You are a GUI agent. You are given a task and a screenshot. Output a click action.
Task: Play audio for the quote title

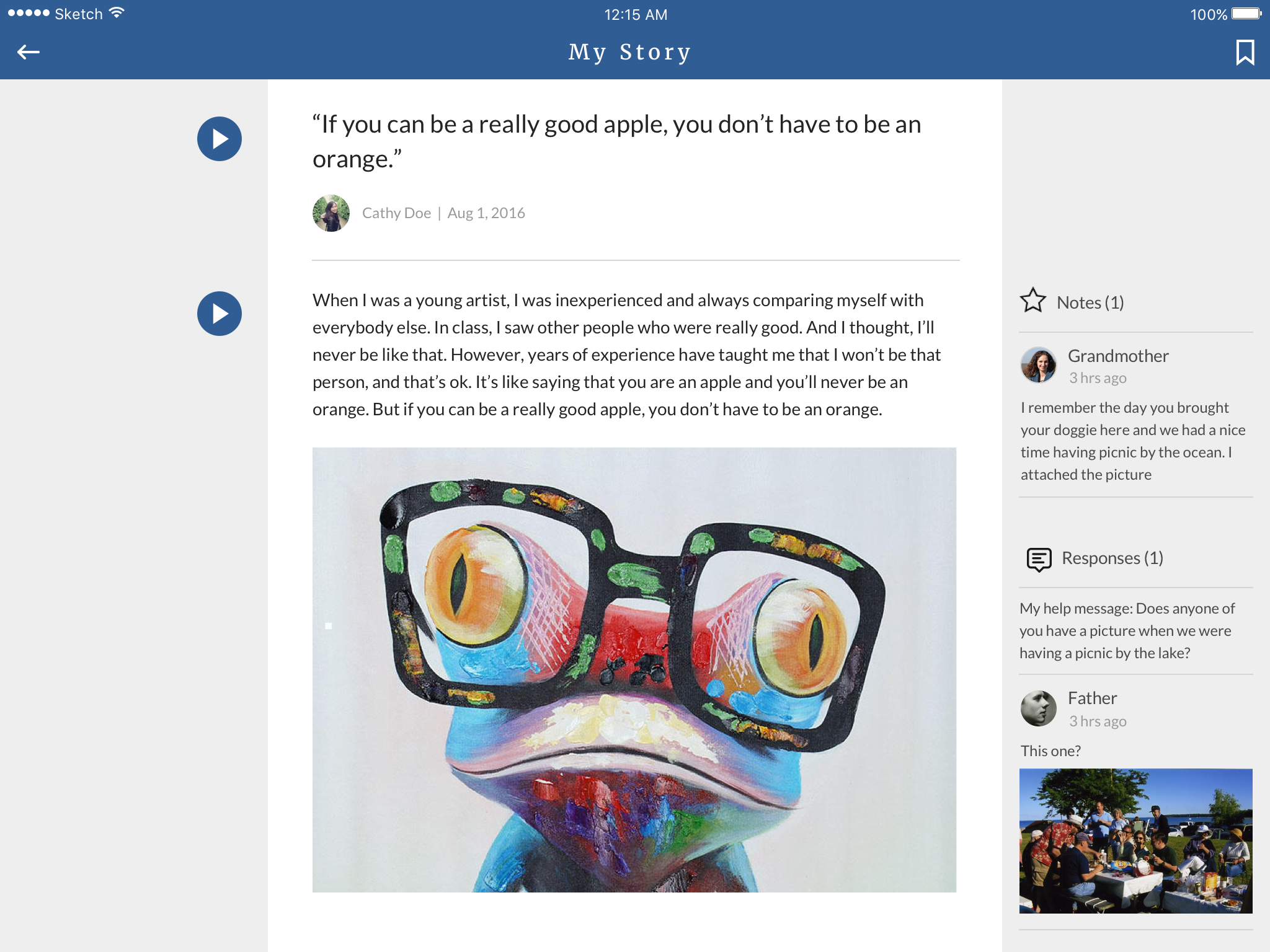pos(220,139)
